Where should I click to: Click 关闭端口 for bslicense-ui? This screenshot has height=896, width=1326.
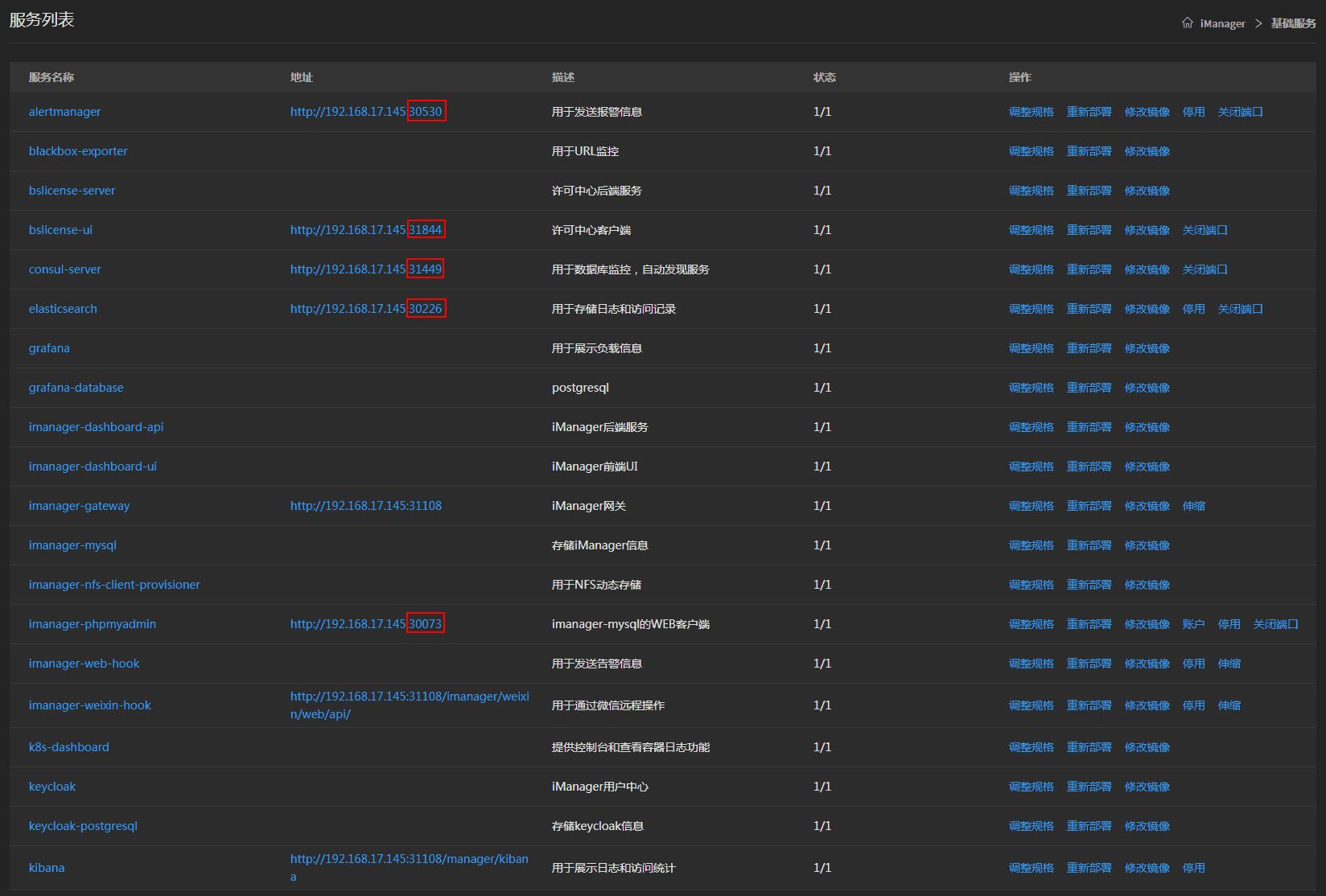(1205, 230)
